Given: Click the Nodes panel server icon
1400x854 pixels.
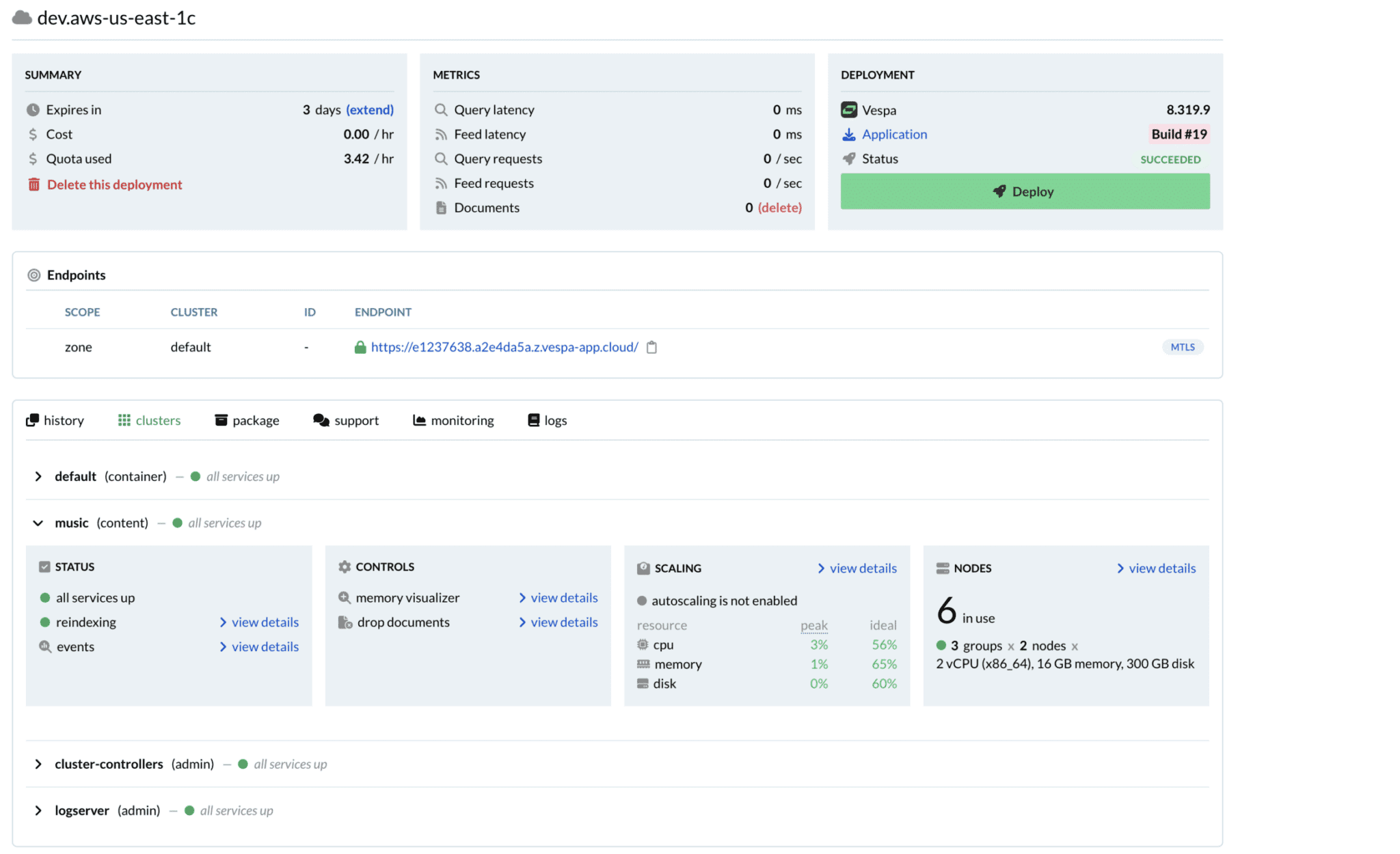Looking at the screenshot, I should point(943,568).
